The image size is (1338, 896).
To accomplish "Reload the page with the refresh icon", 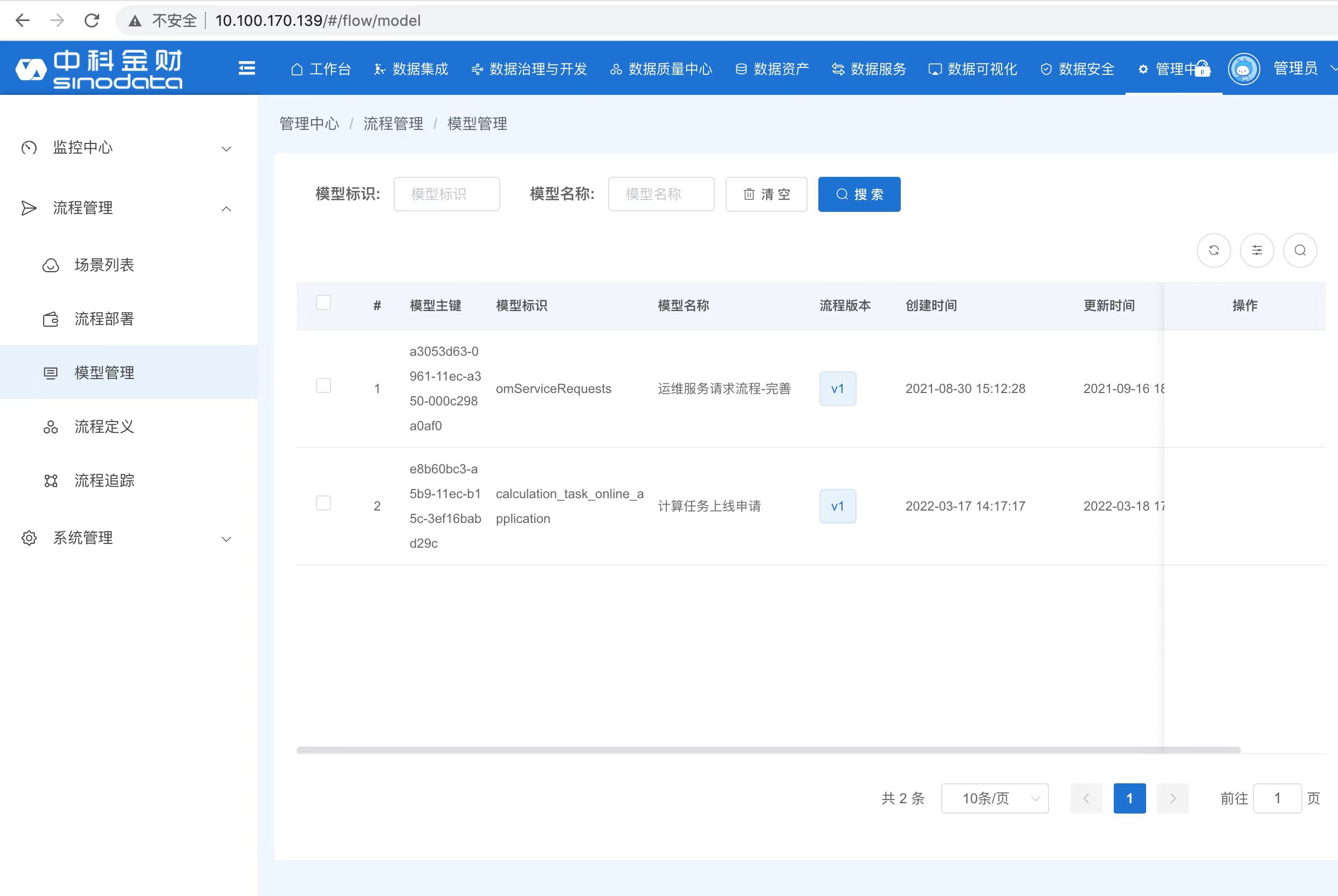I will (92, 20).
